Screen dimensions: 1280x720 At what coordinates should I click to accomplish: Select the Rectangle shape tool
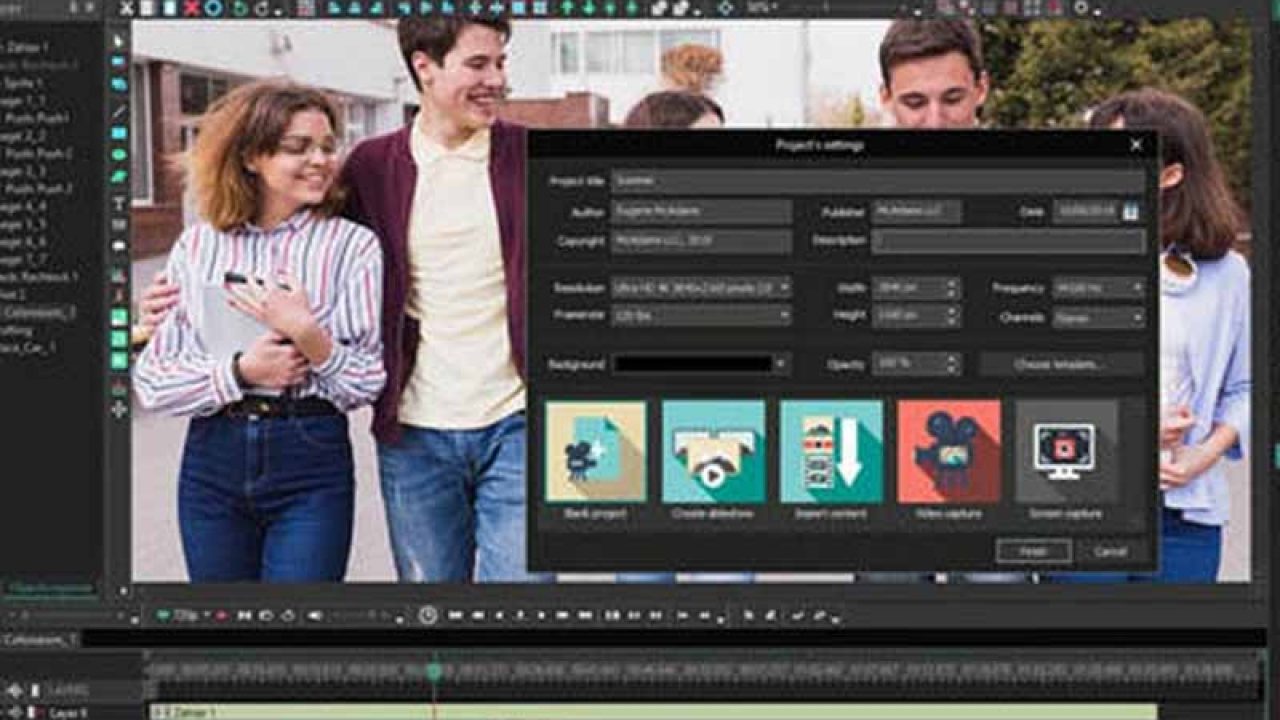119,133
